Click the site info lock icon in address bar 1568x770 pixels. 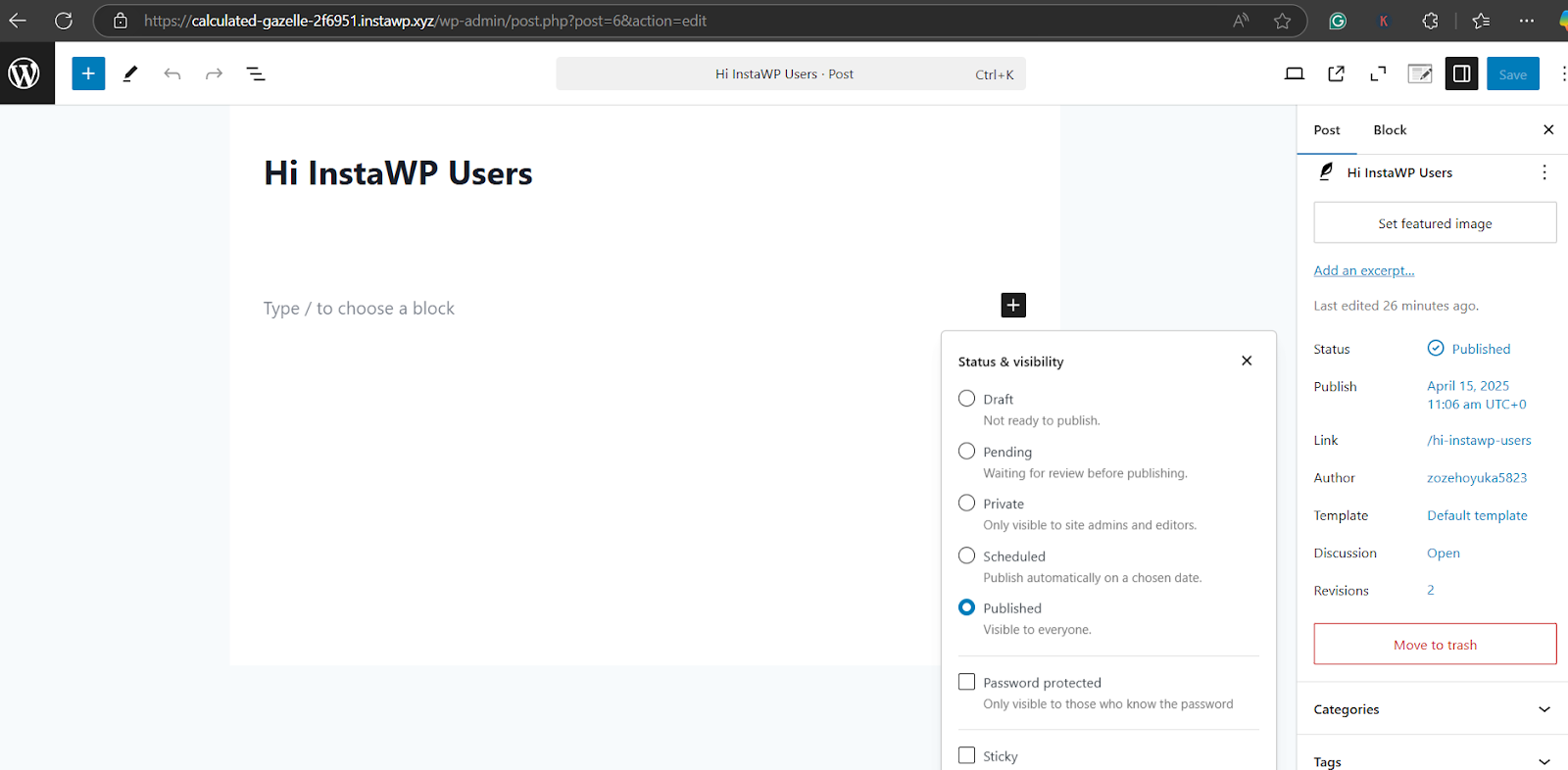point(121,21)
